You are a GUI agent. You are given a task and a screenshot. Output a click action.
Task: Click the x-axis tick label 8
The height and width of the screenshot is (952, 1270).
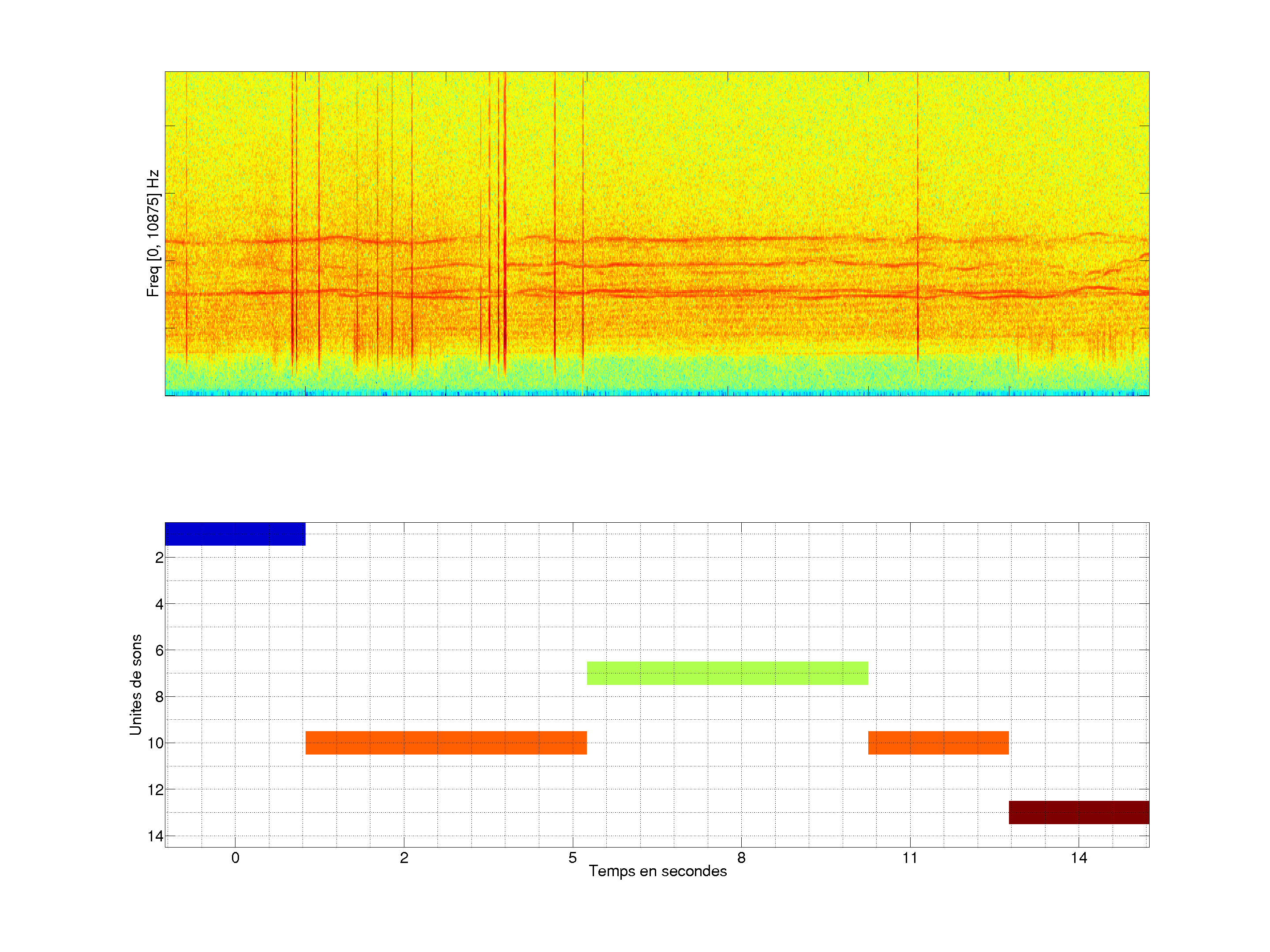(x=741, y=858)
